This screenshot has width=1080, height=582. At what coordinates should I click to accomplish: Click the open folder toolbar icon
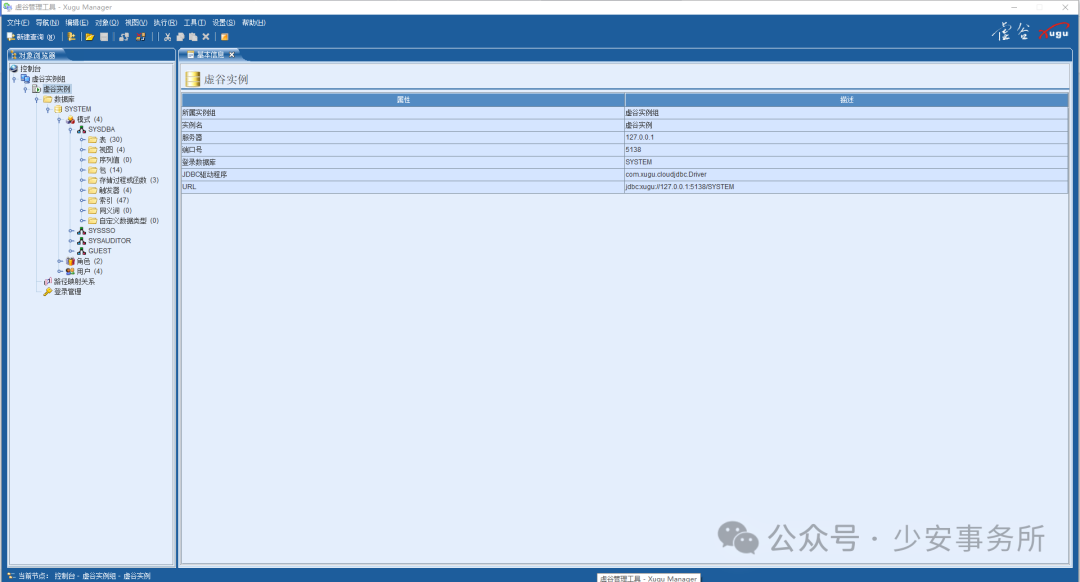click(x=90, y=37)
